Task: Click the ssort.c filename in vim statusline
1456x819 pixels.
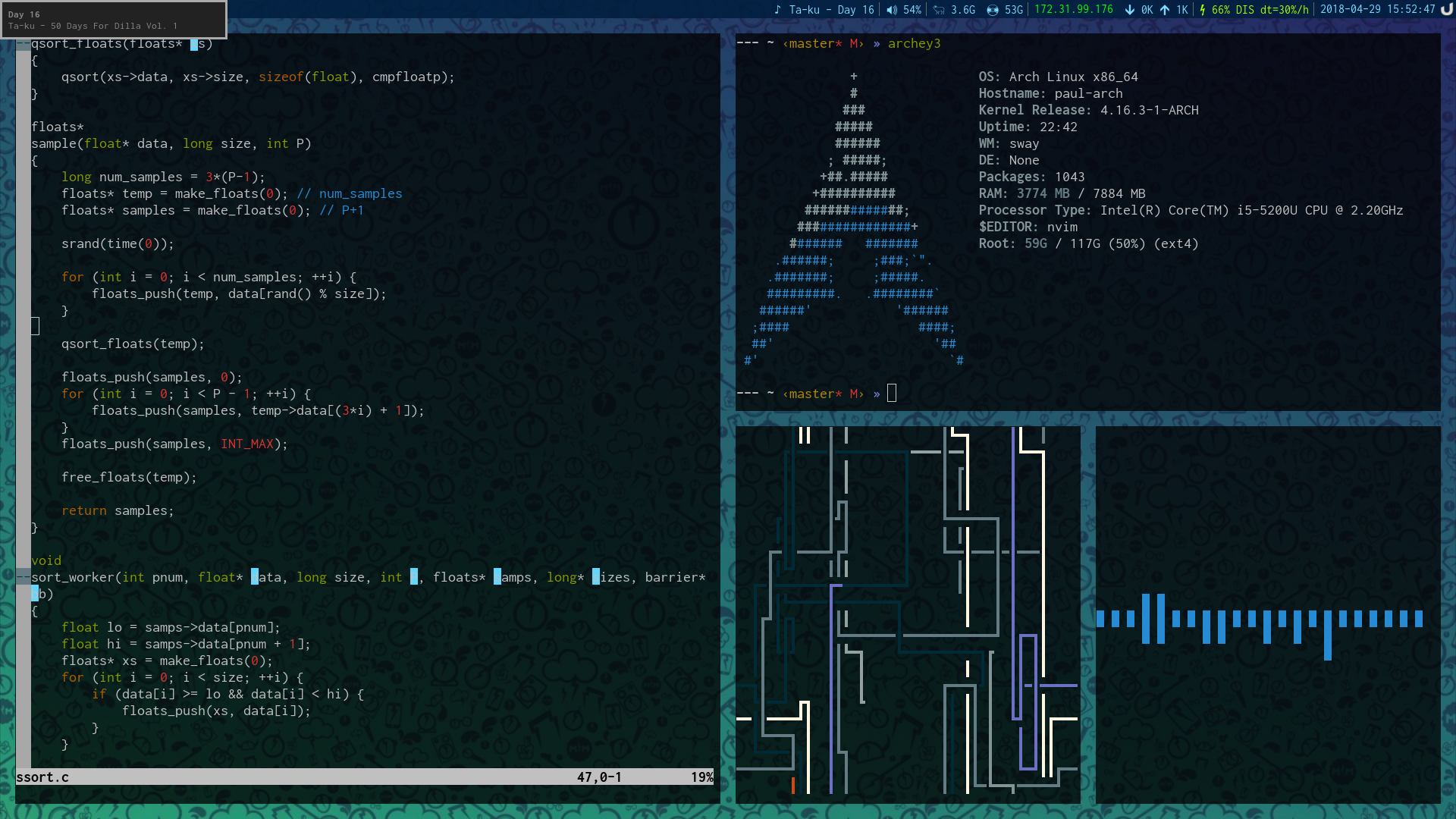Action: (42, 777)
